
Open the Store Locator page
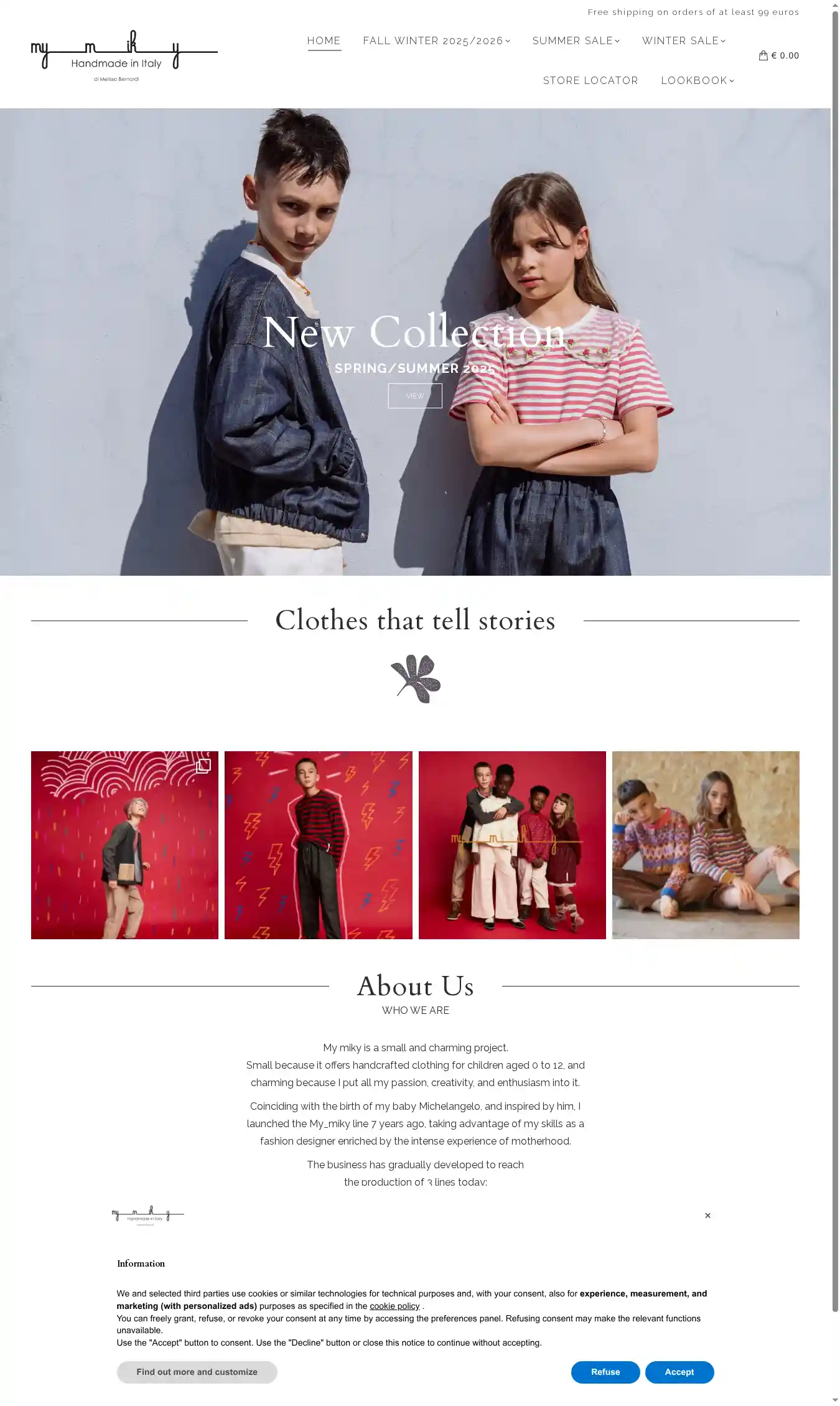point(590,80)
